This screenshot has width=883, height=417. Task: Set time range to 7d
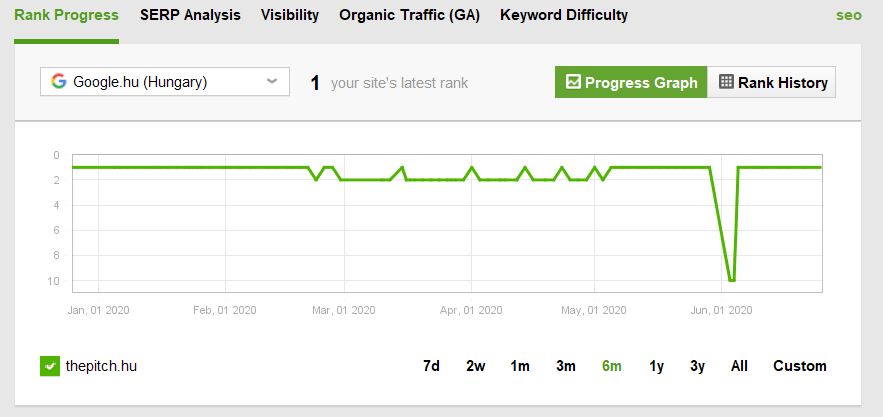tap(431, 366)
